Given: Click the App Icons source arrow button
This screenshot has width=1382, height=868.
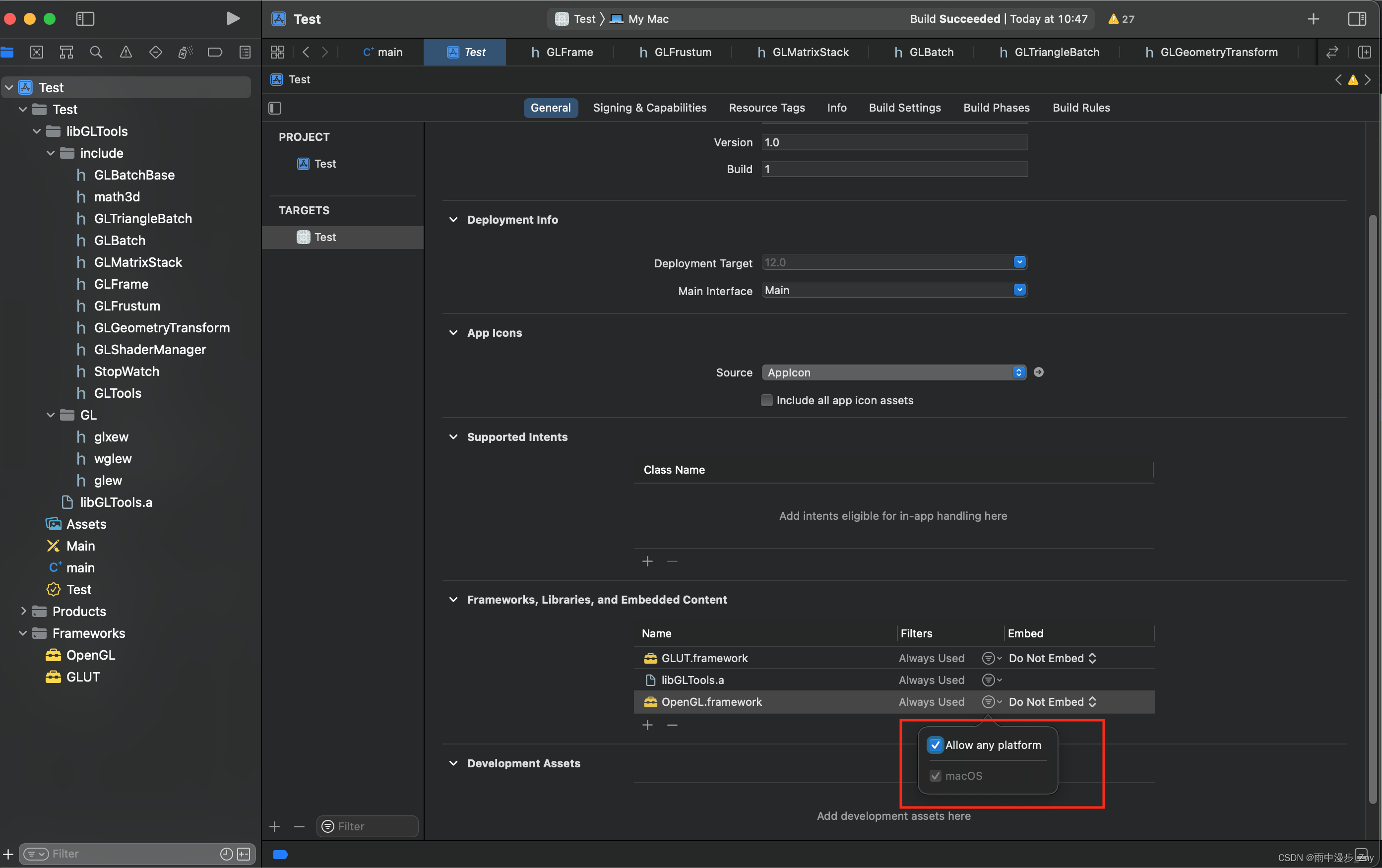Looking at the screenshot, I should point(1038,372).
